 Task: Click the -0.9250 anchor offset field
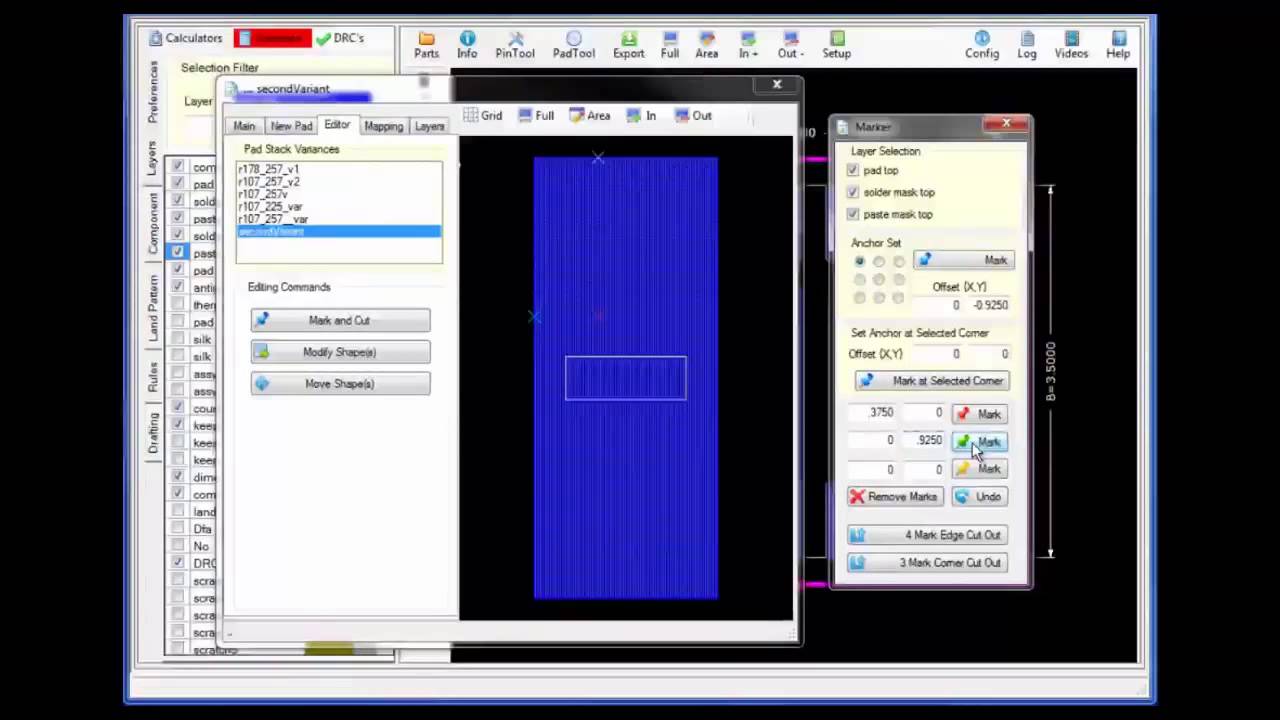tap(988, 305)
